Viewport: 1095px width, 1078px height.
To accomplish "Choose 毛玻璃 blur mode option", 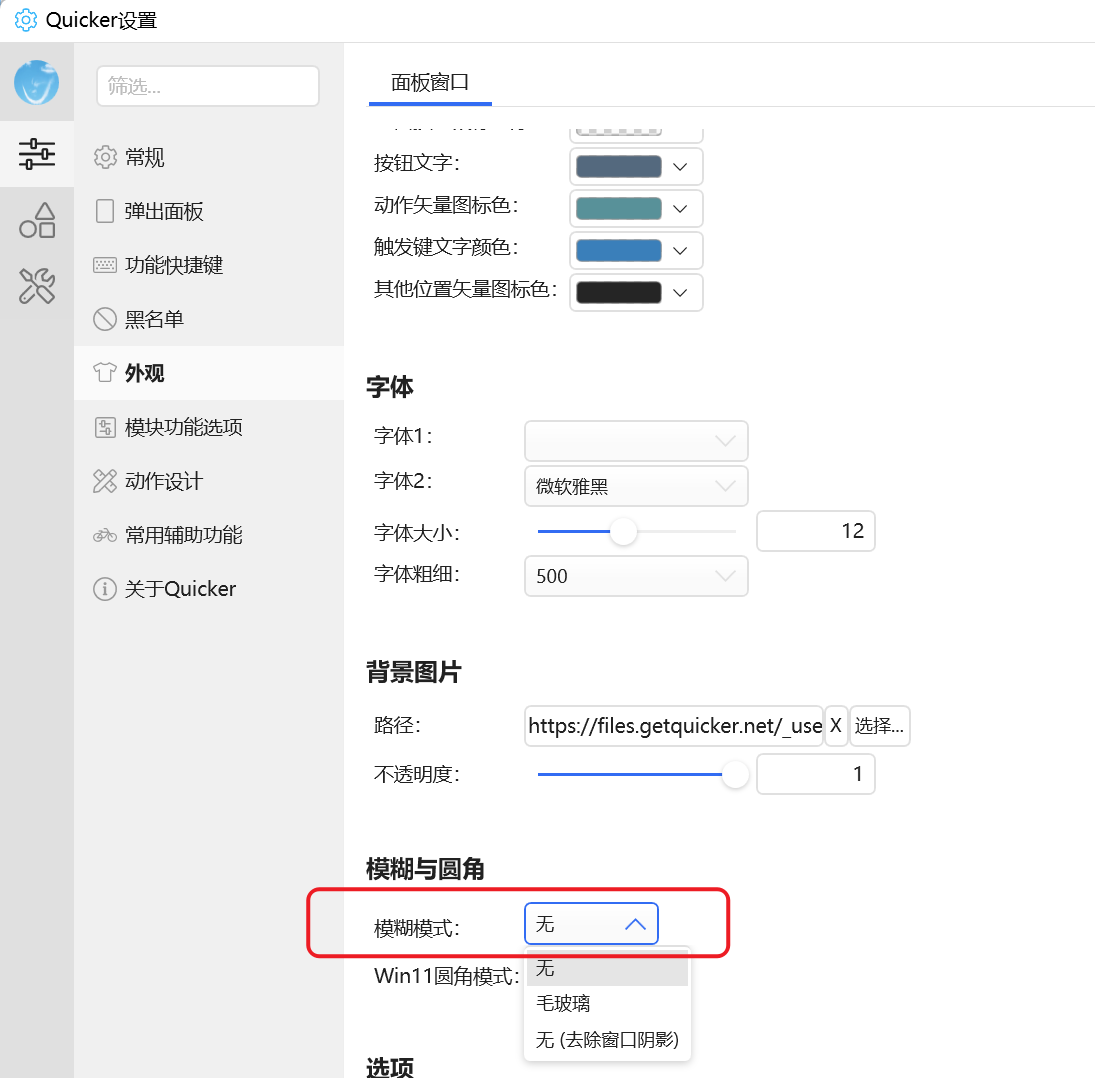I will coord(608,1004).
